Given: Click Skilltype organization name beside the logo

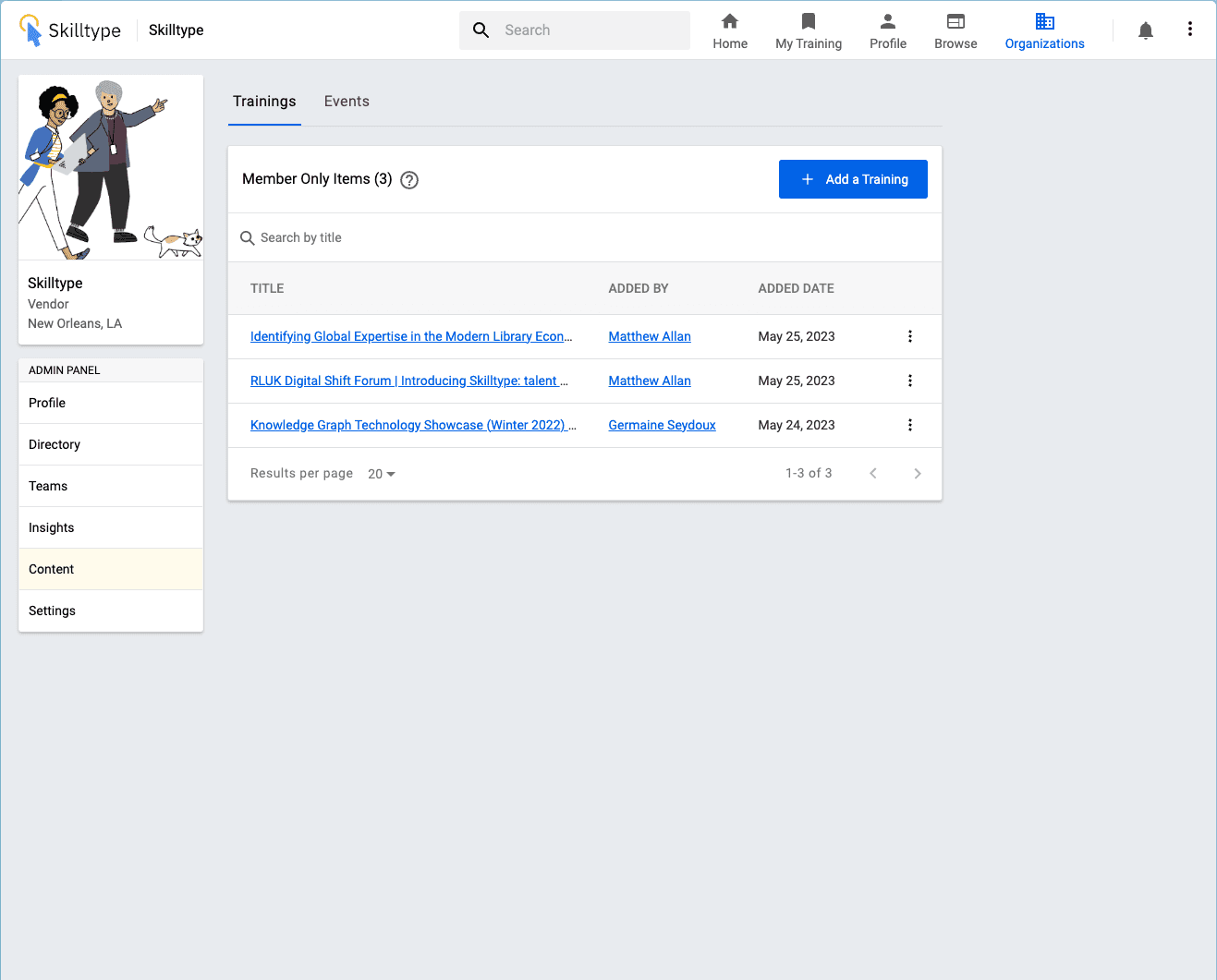Looking at the screenshot, I should (176, 30).
